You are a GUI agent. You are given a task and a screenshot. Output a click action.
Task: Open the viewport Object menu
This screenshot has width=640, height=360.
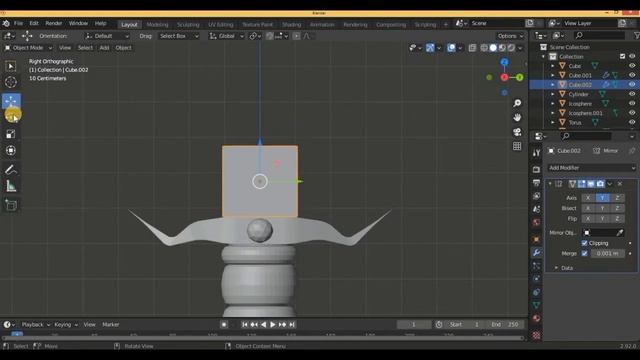click(123, 48)
